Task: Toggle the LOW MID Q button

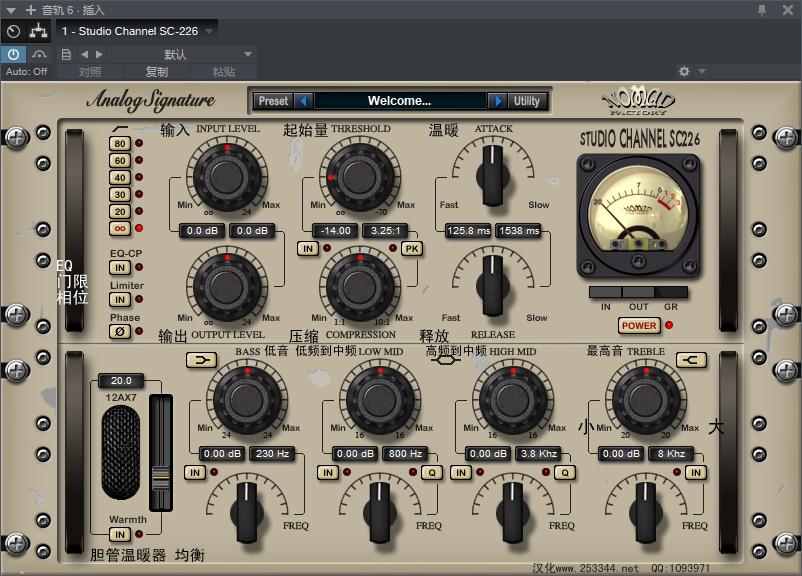Action: coord(432,473)
